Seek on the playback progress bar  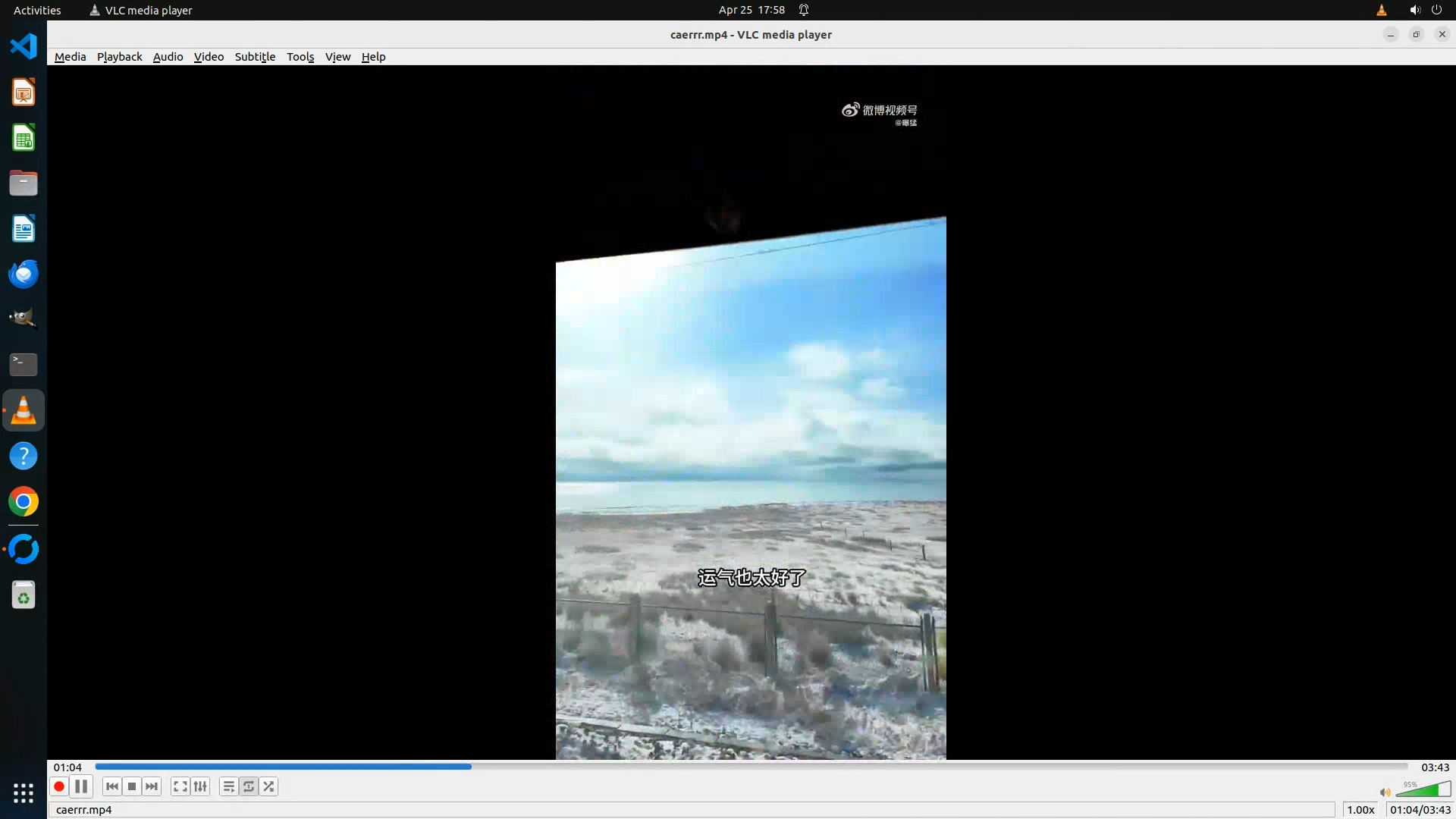pyautogui.click(x=751, y=767)
